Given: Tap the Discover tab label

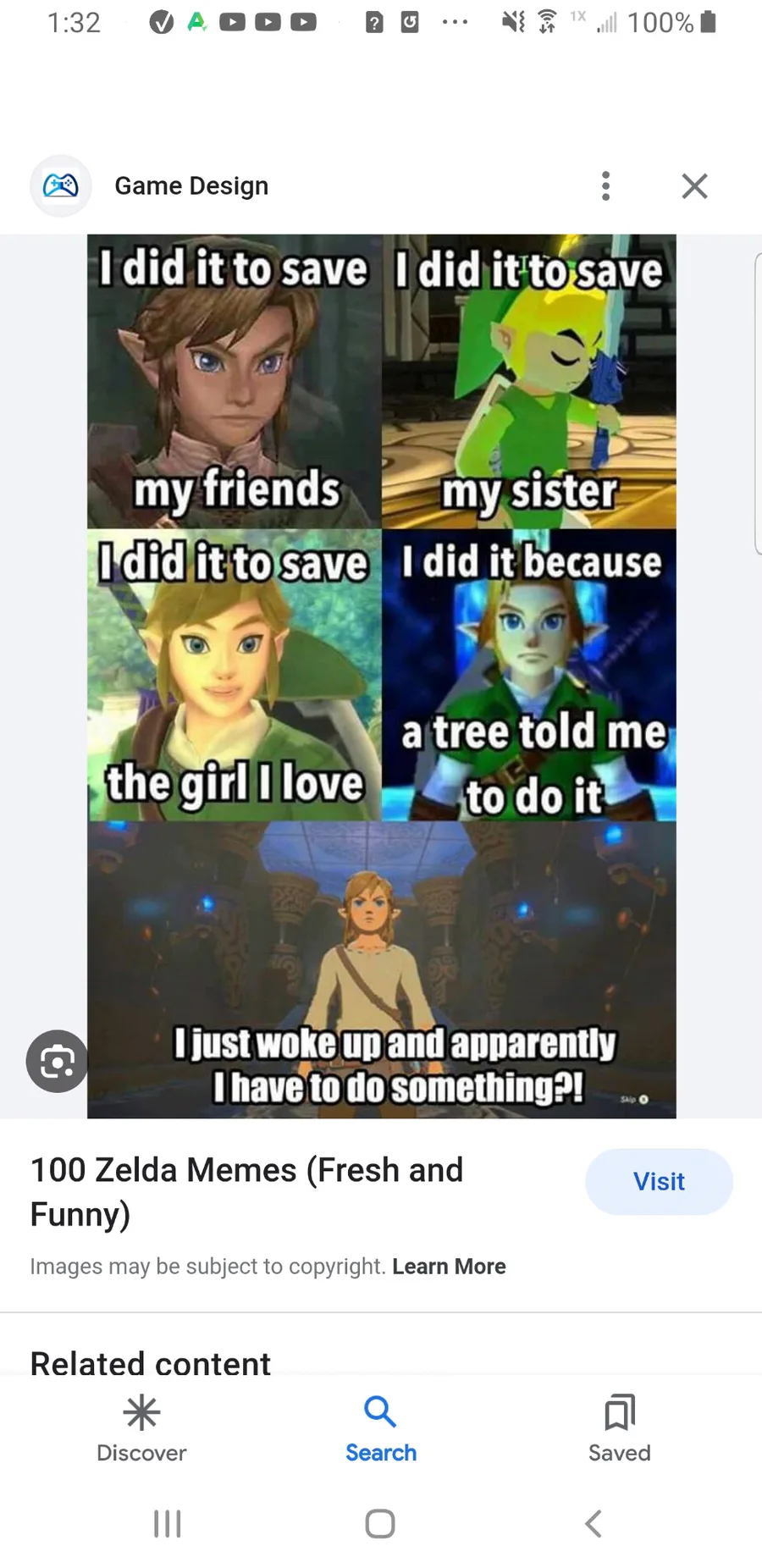Looking at the screenshot, I should [141, 1453].
